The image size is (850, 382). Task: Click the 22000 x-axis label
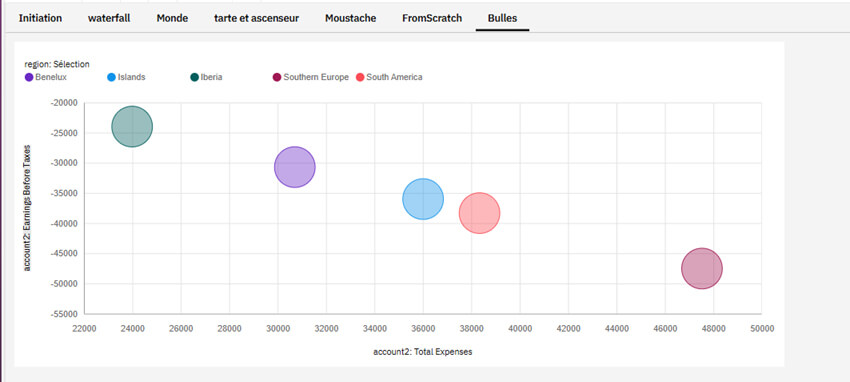point(85,328)
